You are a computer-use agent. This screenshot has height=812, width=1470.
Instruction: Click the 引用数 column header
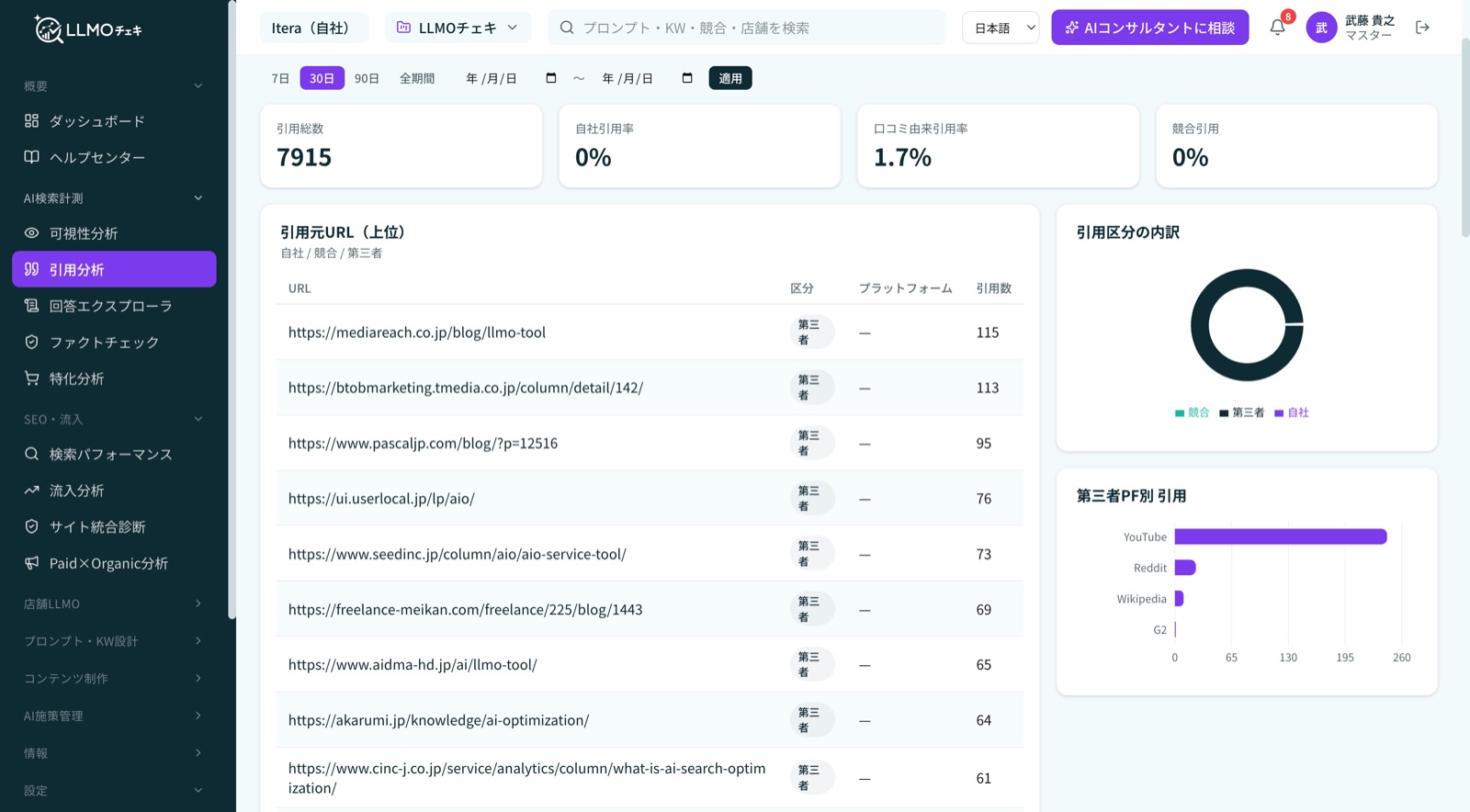click(x=993, y=288)
